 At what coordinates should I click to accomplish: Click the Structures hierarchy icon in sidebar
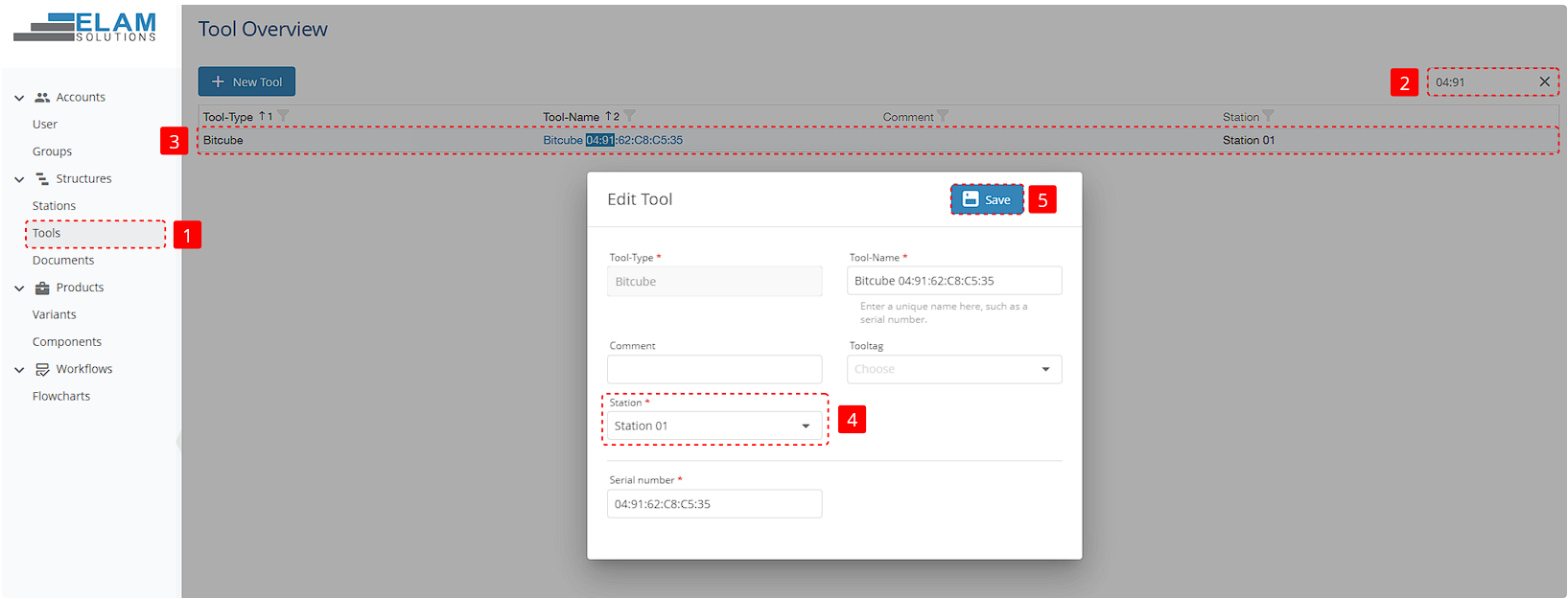(42, 179)
